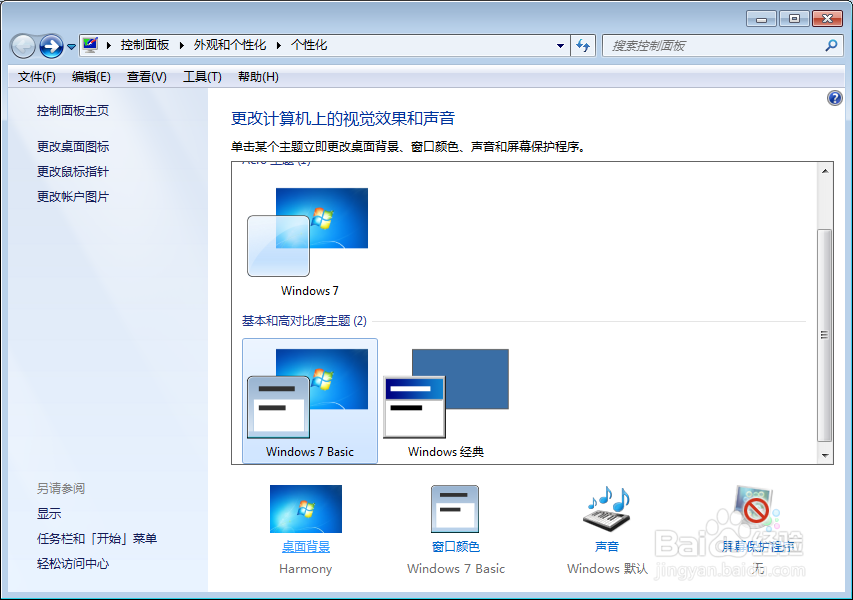Open the 文件(F) menu
The image size is (853, 600).
point(37,77)
